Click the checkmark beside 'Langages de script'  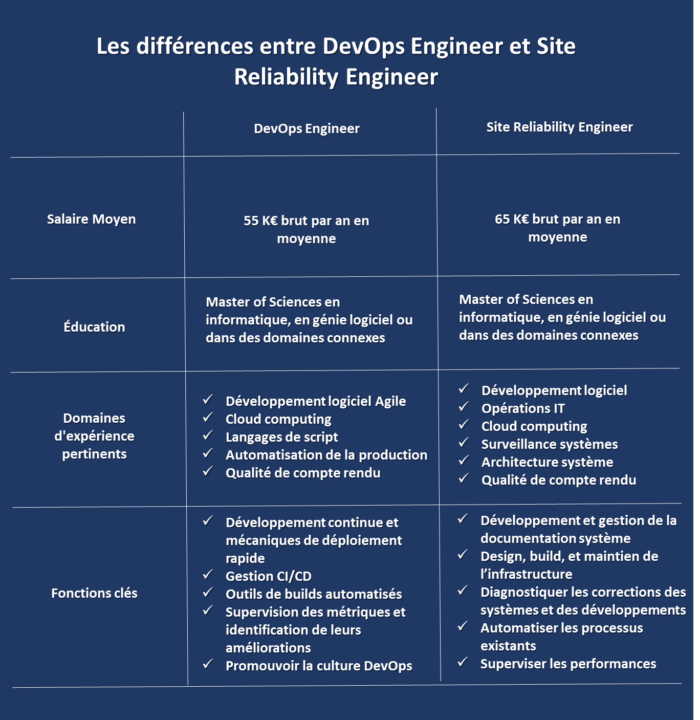[x=208, y=435]
